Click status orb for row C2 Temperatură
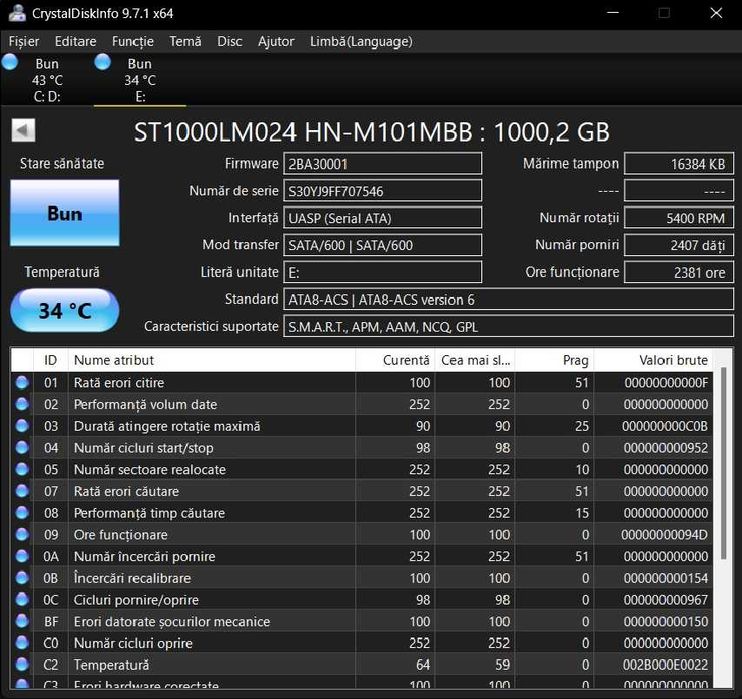742x699 pixels. [x=22, y=664]
